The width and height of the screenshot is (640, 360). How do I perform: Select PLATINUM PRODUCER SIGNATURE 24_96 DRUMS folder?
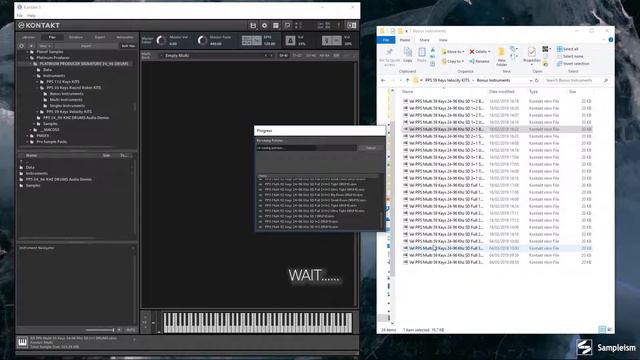tap(84, 64)
